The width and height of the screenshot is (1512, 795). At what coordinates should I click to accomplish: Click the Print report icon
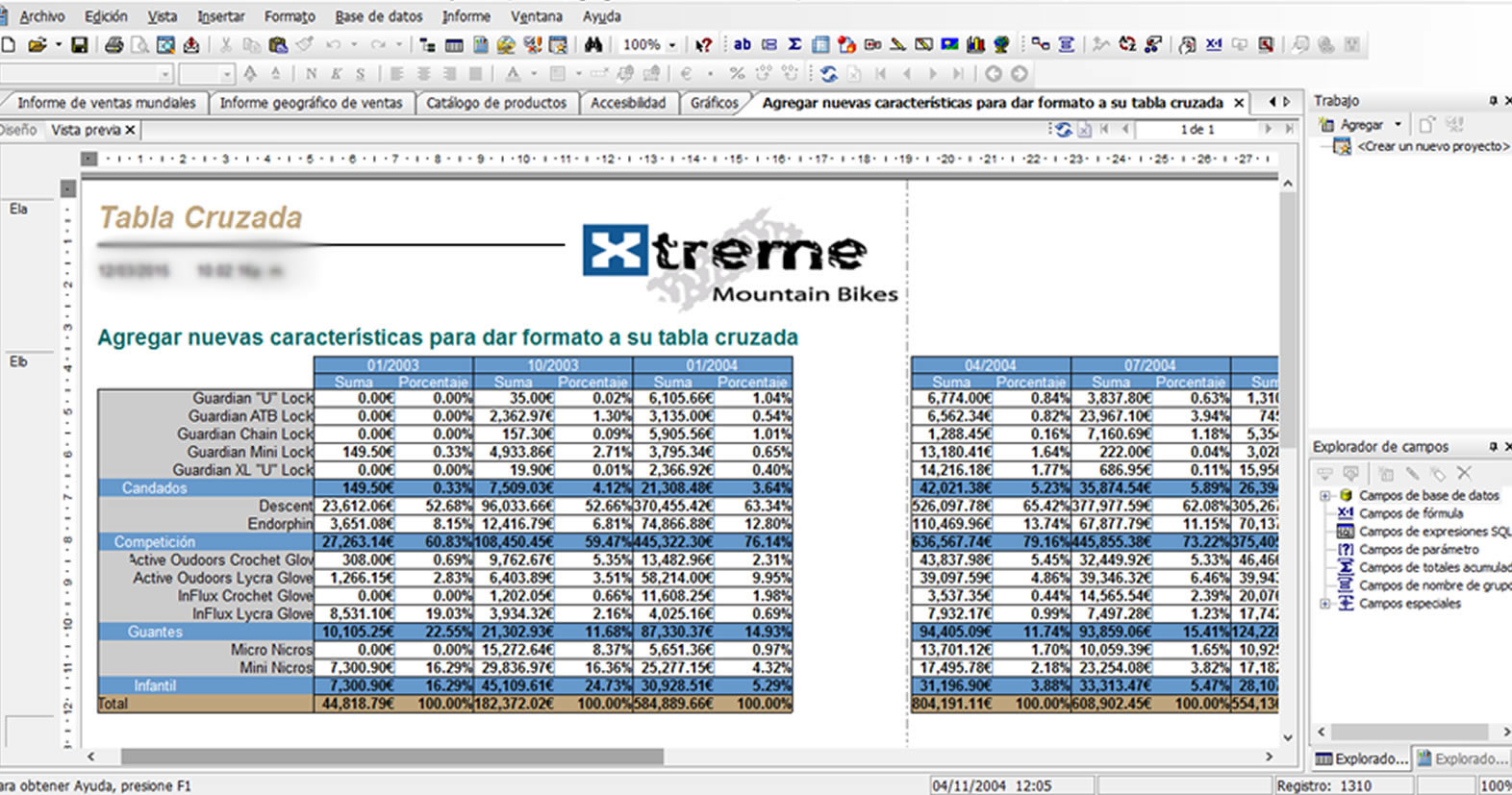coord(113,45)
